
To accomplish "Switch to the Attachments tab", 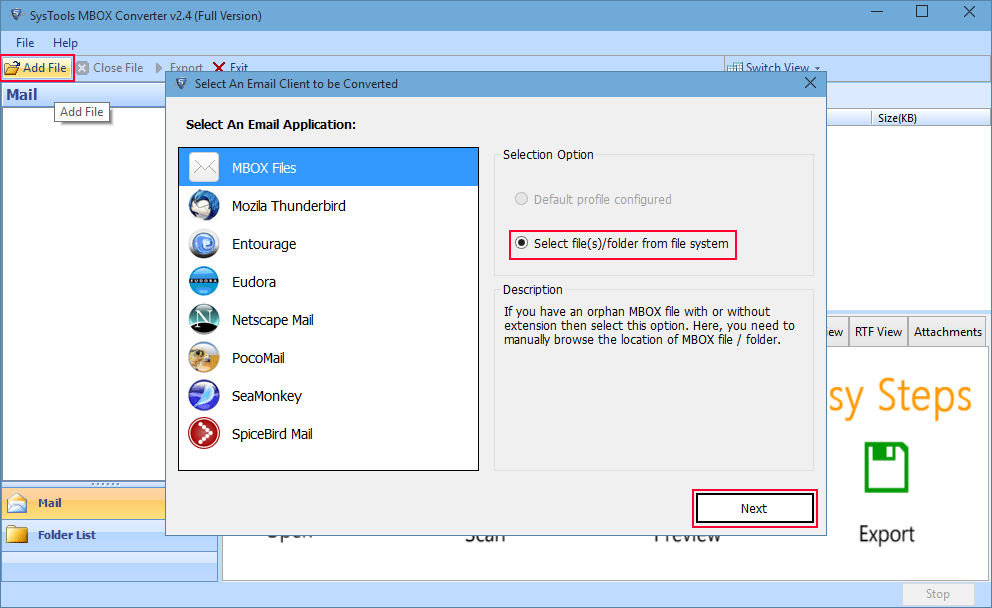I will pyautogui.click(x=947, y=332).
